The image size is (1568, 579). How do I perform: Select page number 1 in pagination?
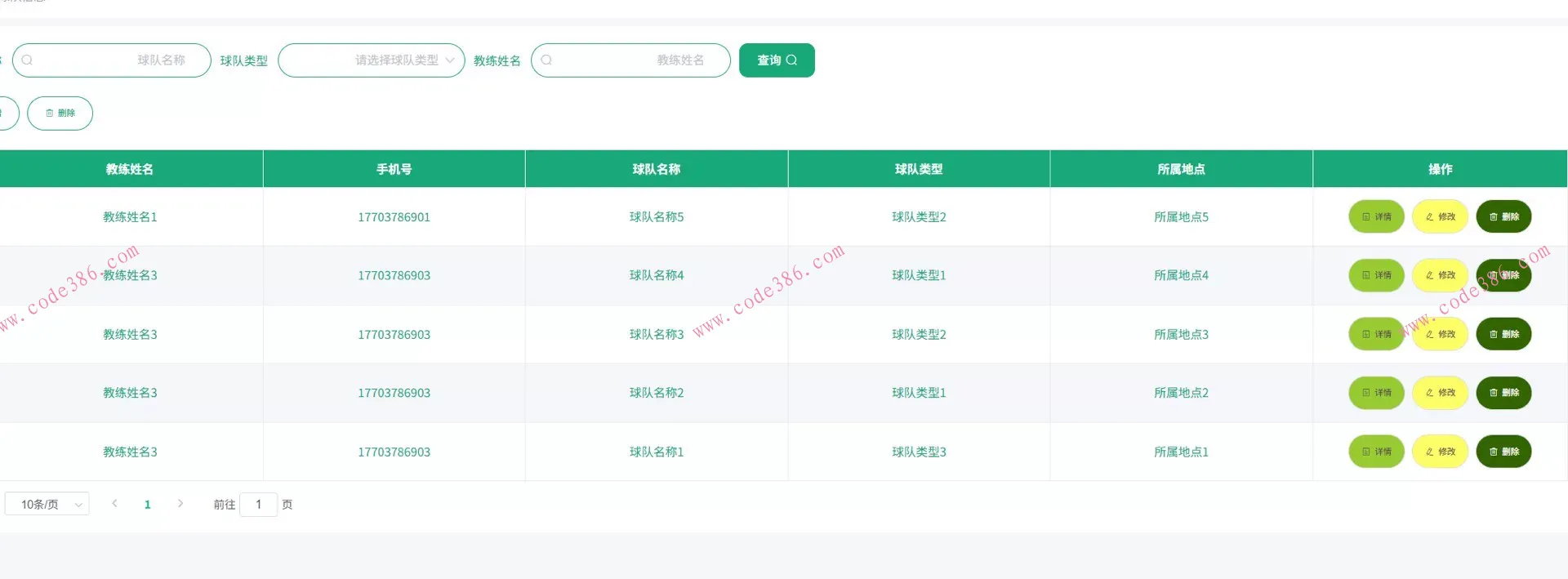[147, 505]
